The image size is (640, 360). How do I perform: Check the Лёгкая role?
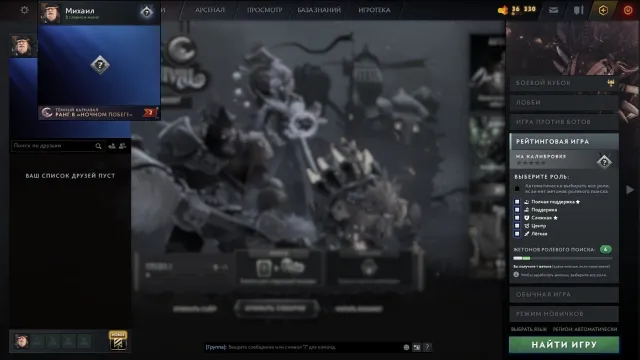pyautogui.click(x=517, y=234)
